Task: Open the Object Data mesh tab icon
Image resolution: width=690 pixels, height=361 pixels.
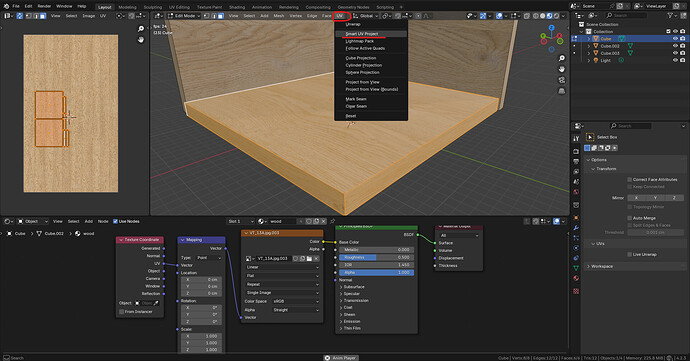Action: [576, 268]
